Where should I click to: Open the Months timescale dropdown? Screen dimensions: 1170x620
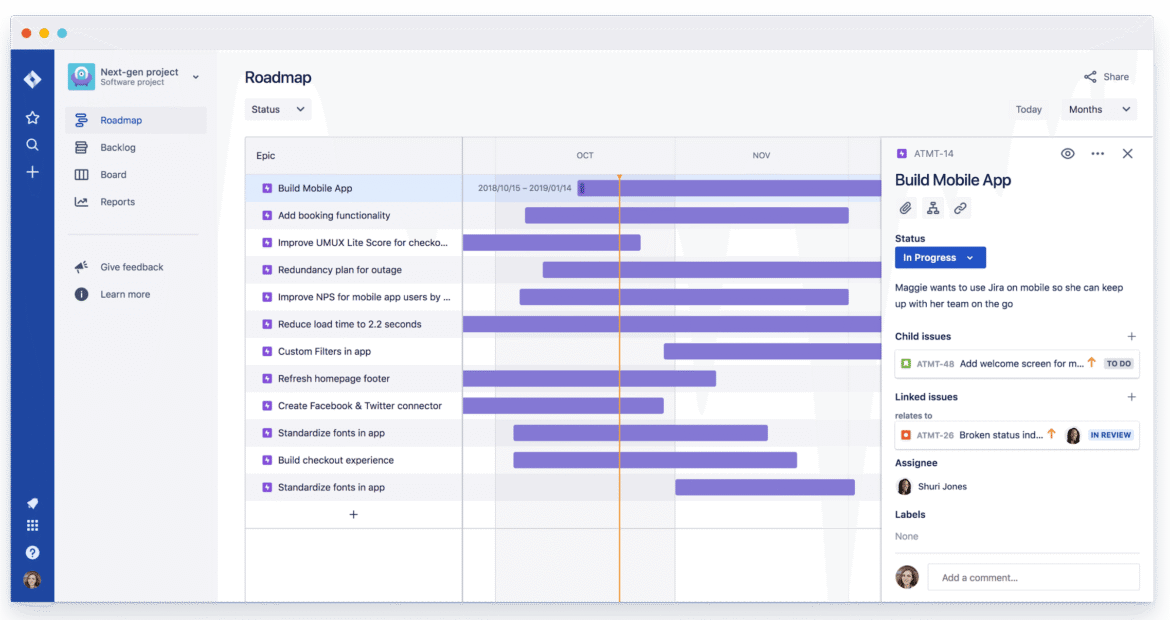[1098, 109]
